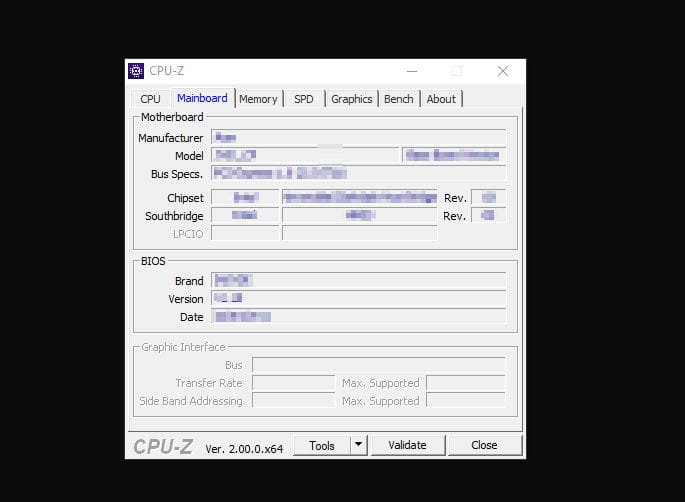Click the Model value field

(305, 155)
